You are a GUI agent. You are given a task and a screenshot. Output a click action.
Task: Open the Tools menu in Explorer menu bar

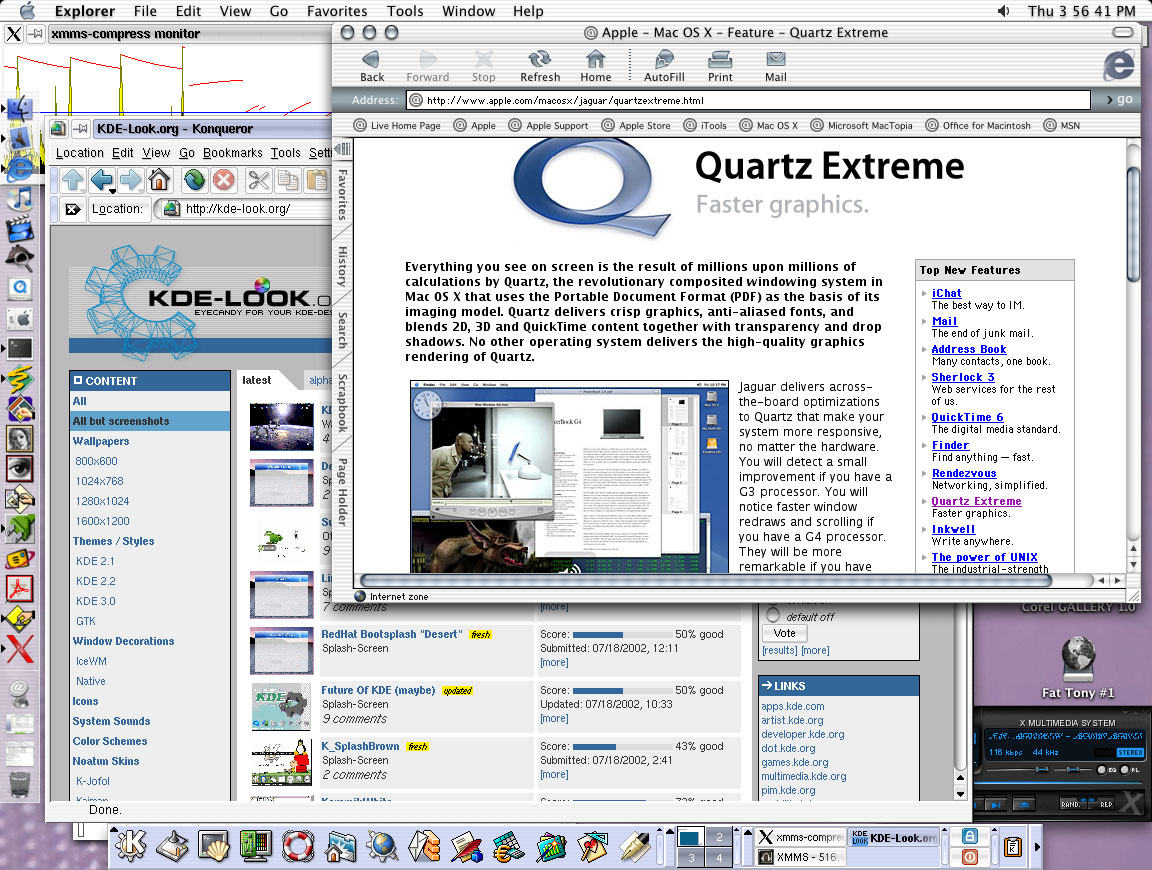coord(405,11)
